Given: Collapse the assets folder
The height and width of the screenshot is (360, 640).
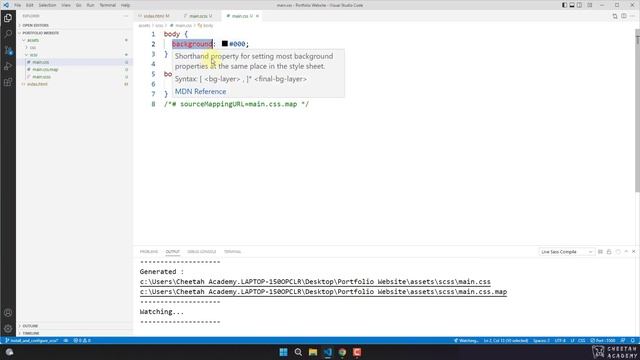Looking at the screenshot, I should [x=74, y=40].
